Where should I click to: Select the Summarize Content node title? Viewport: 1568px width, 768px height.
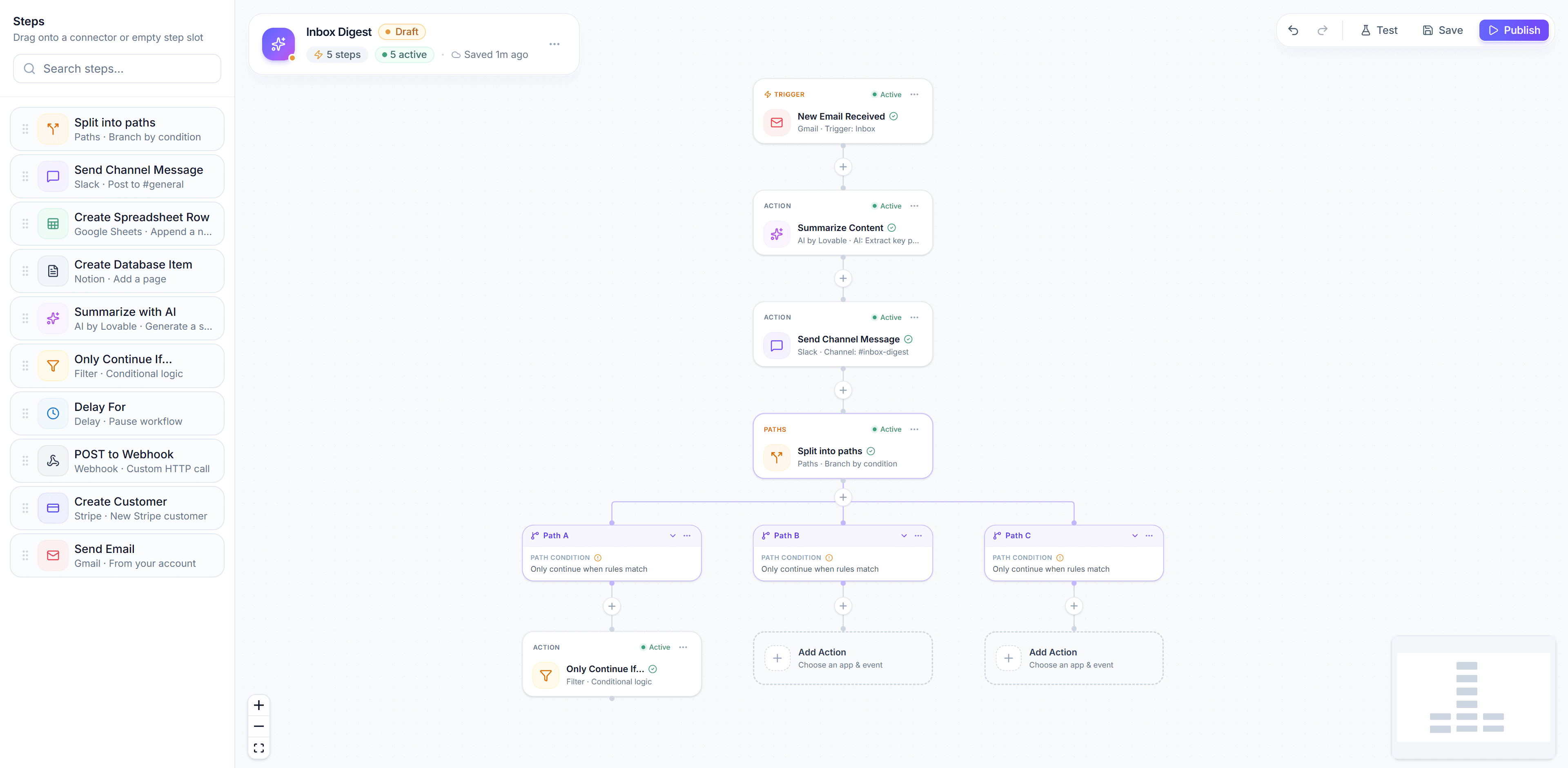click(840, 228)
